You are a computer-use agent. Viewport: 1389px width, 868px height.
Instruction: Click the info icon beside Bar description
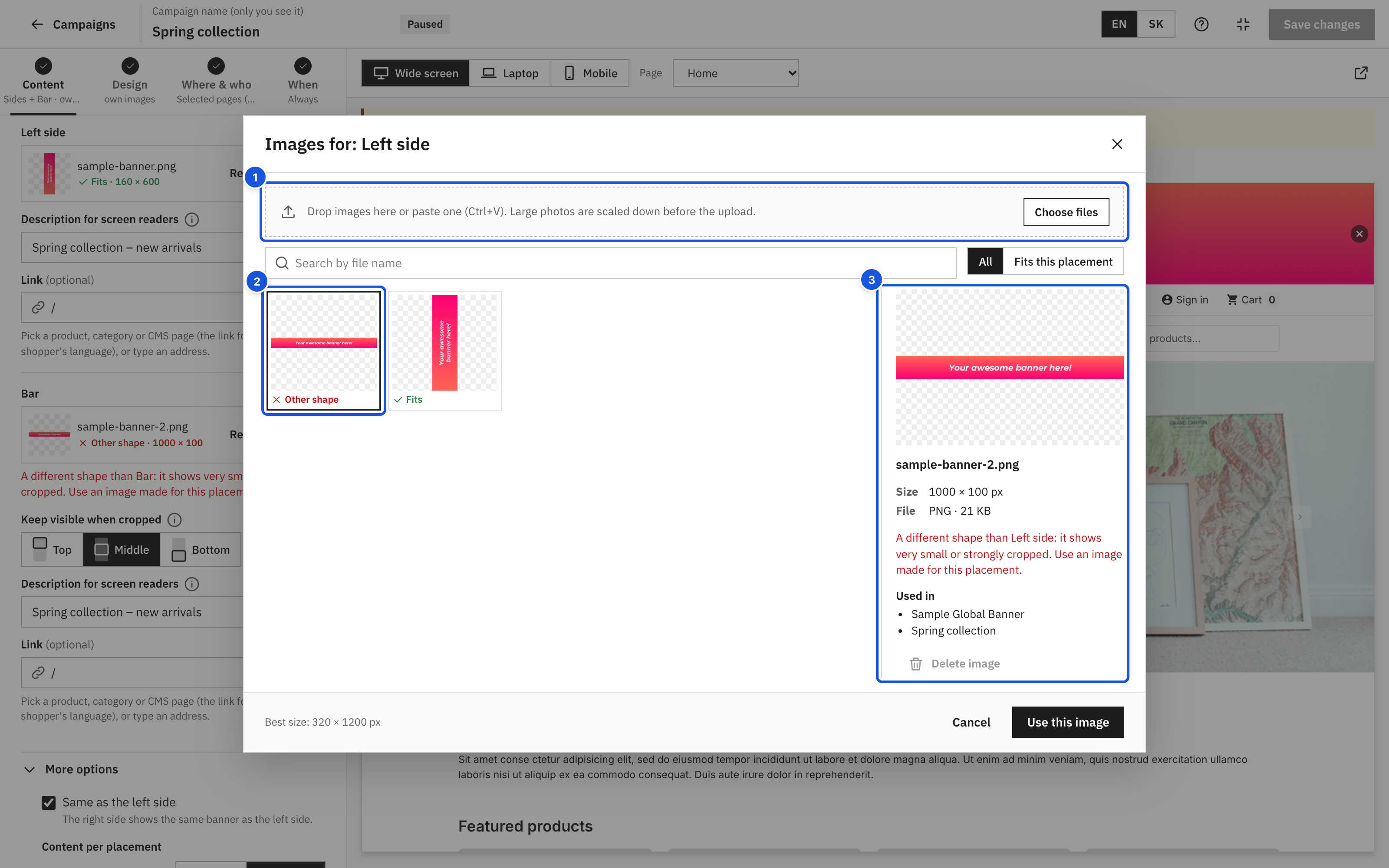pos(192,584)
